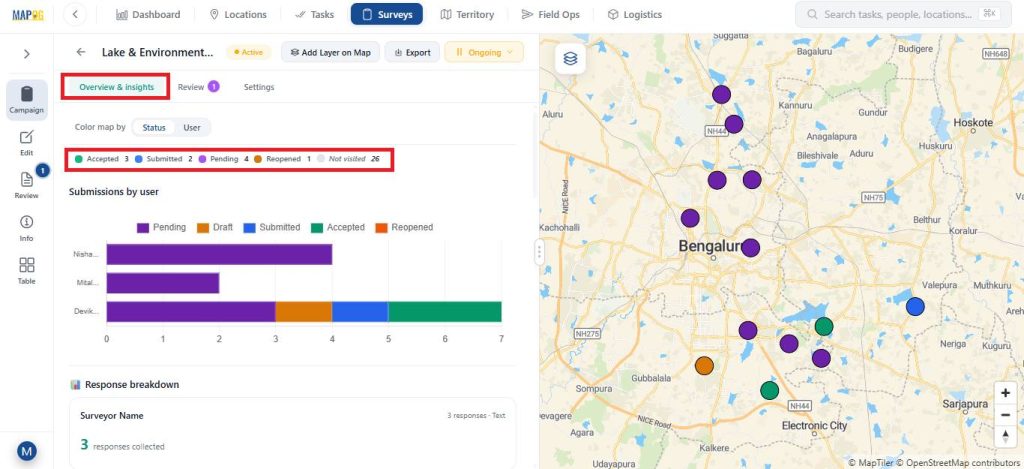Toggle the Reopened series in the chart legend

tap(404, 227)
